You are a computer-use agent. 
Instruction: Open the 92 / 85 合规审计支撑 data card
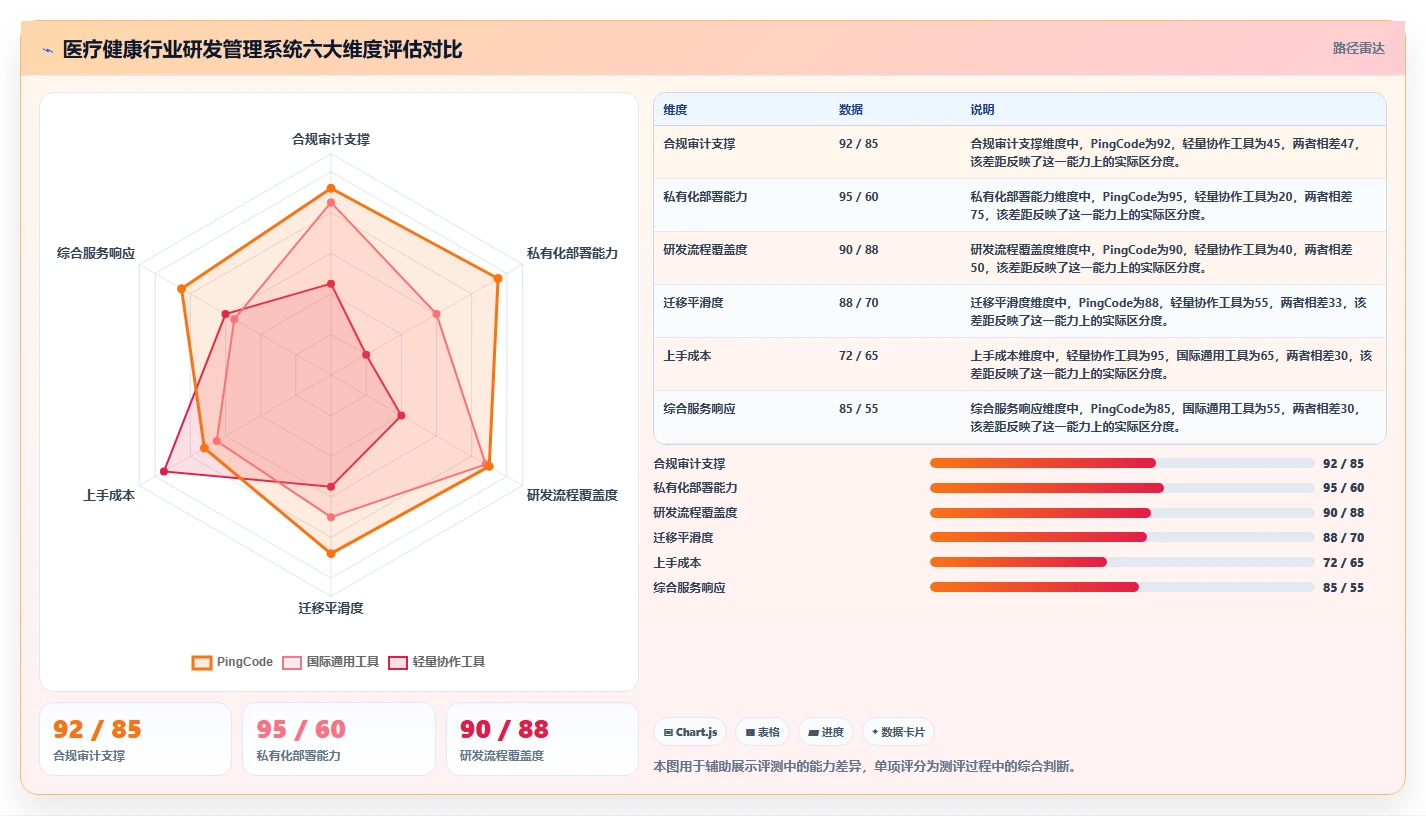(135, 739)
